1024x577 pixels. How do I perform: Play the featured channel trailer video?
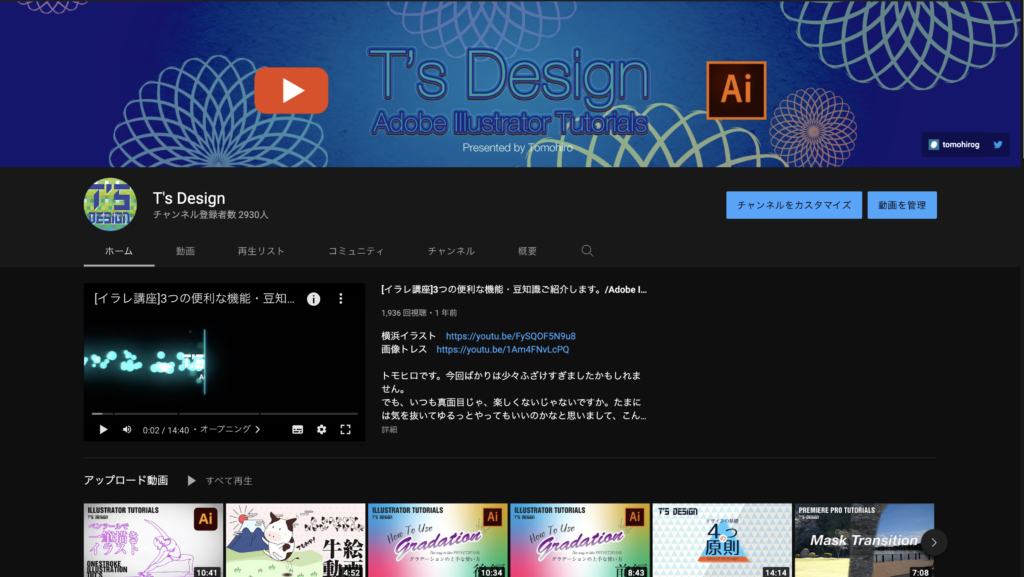coord(103,428)
